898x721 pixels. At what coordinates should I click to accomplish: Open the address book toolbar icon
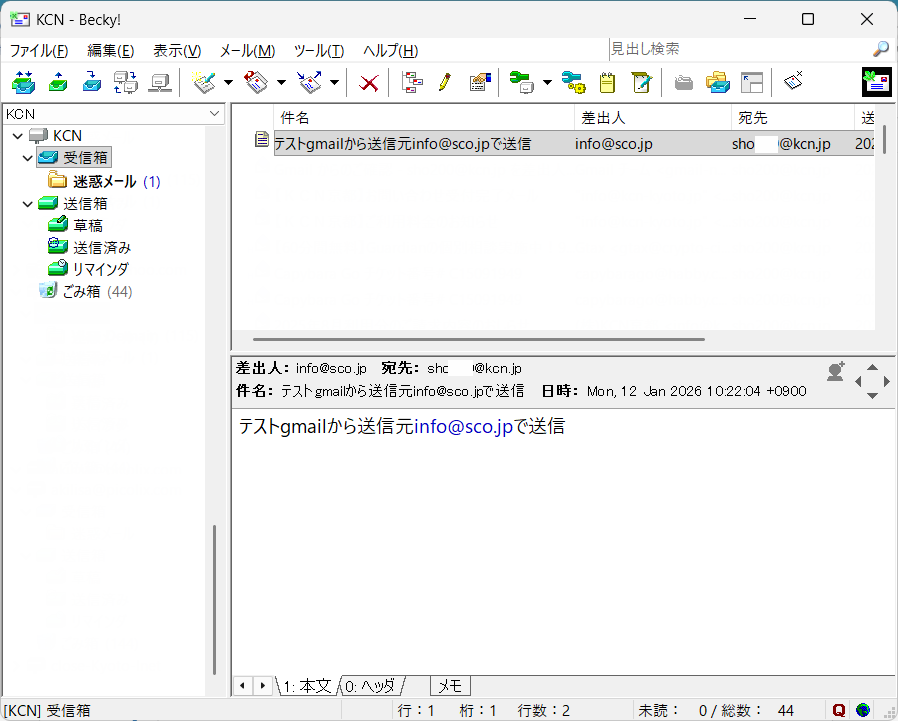pyautogui.click(x=480, y=82)
